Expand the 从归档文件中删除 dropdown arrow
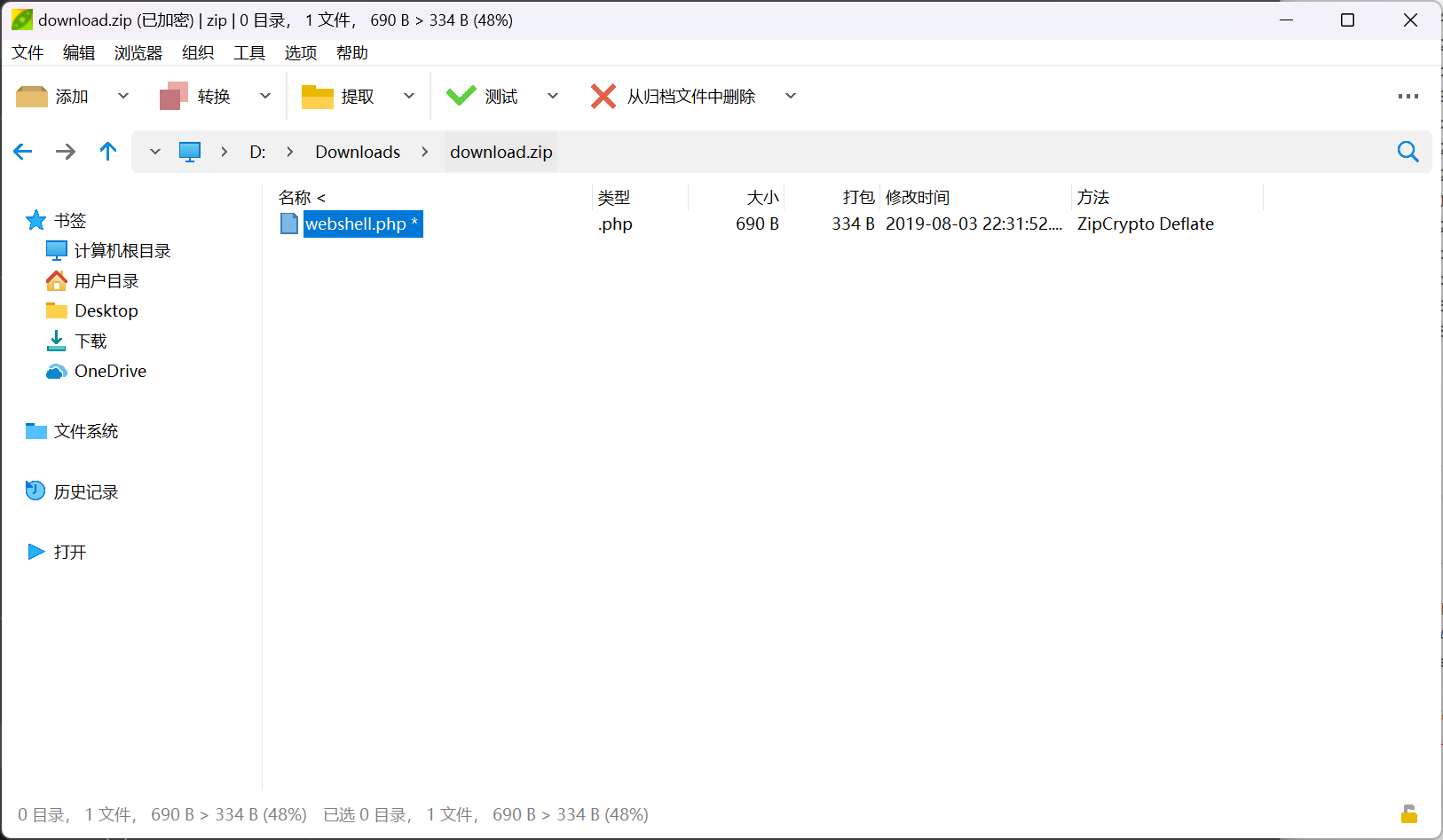The image size is (1443, 840). pyautogui.click(x=791, y=96)
